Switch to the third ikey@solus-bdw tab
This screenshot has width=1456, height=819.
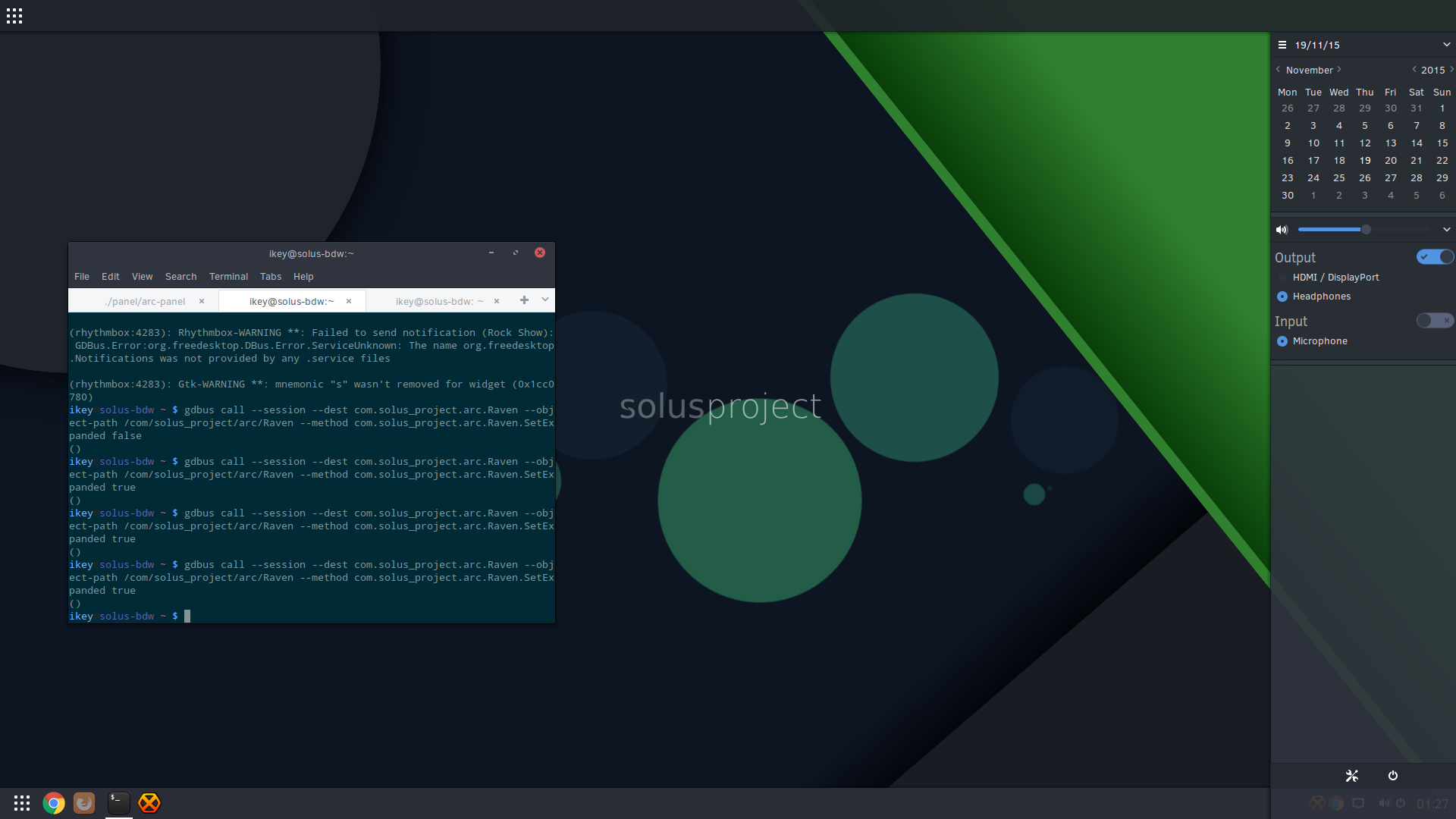[440, 301]
